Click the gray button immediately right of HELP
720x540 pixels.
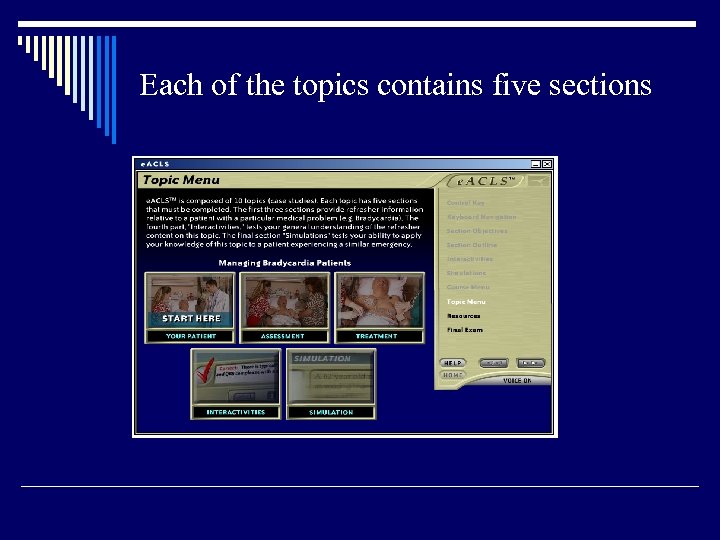[x=494, y=363]
